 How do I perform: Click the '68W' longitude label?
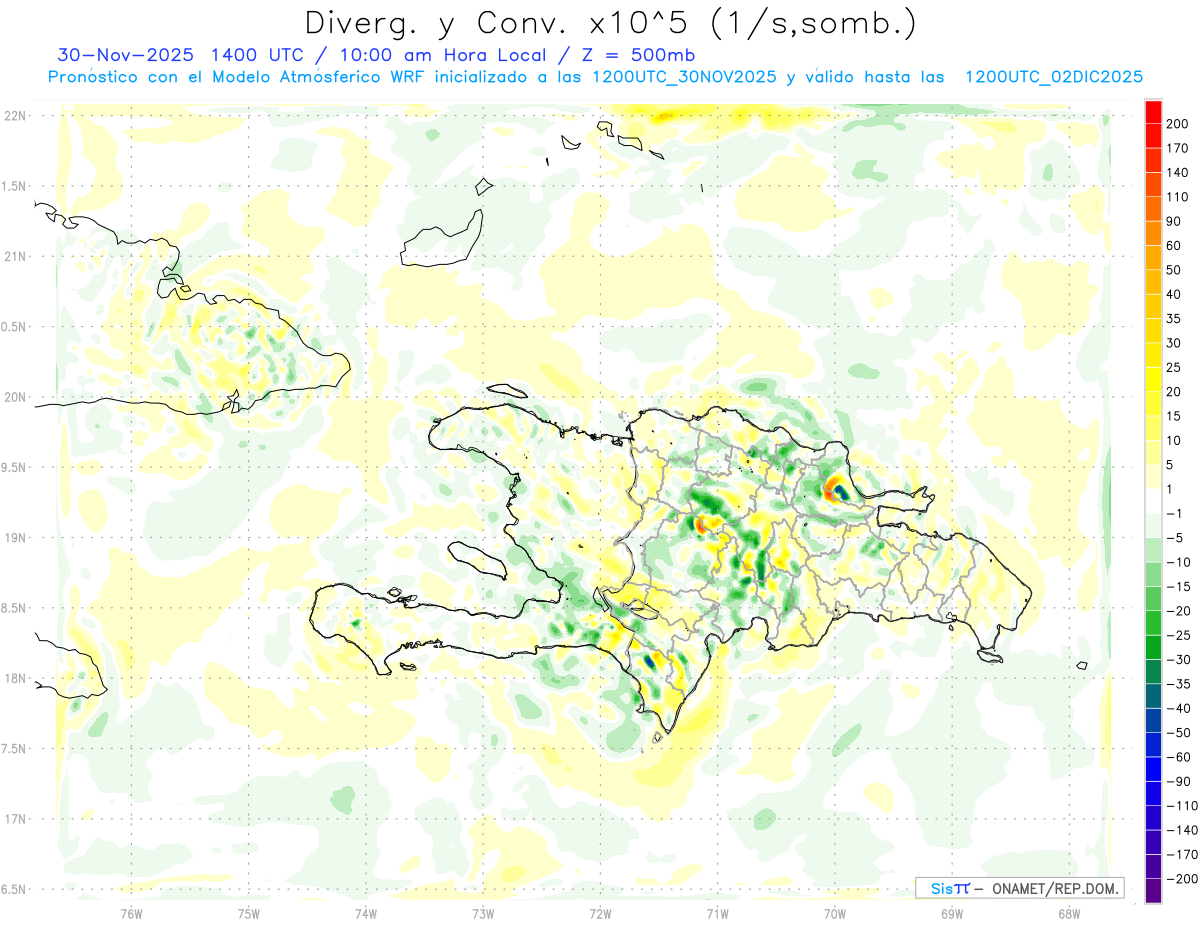(x=1069, y=913)
